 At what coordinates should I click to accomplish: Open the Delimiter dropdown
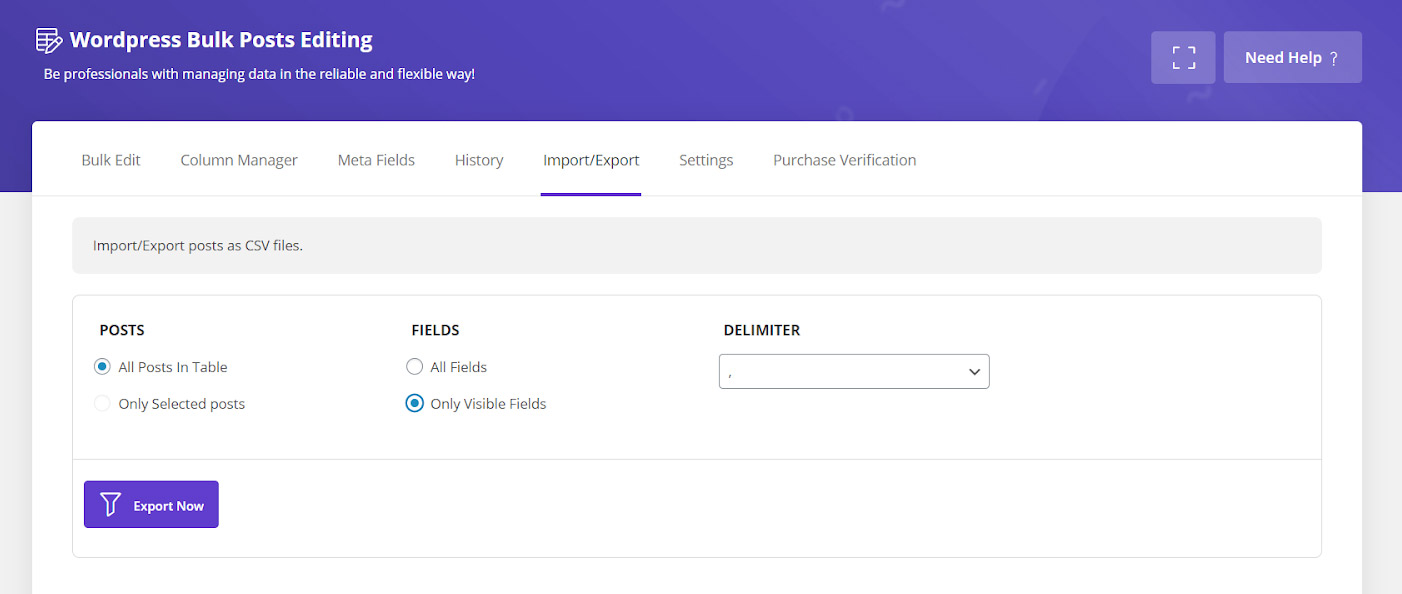point(854,371)
